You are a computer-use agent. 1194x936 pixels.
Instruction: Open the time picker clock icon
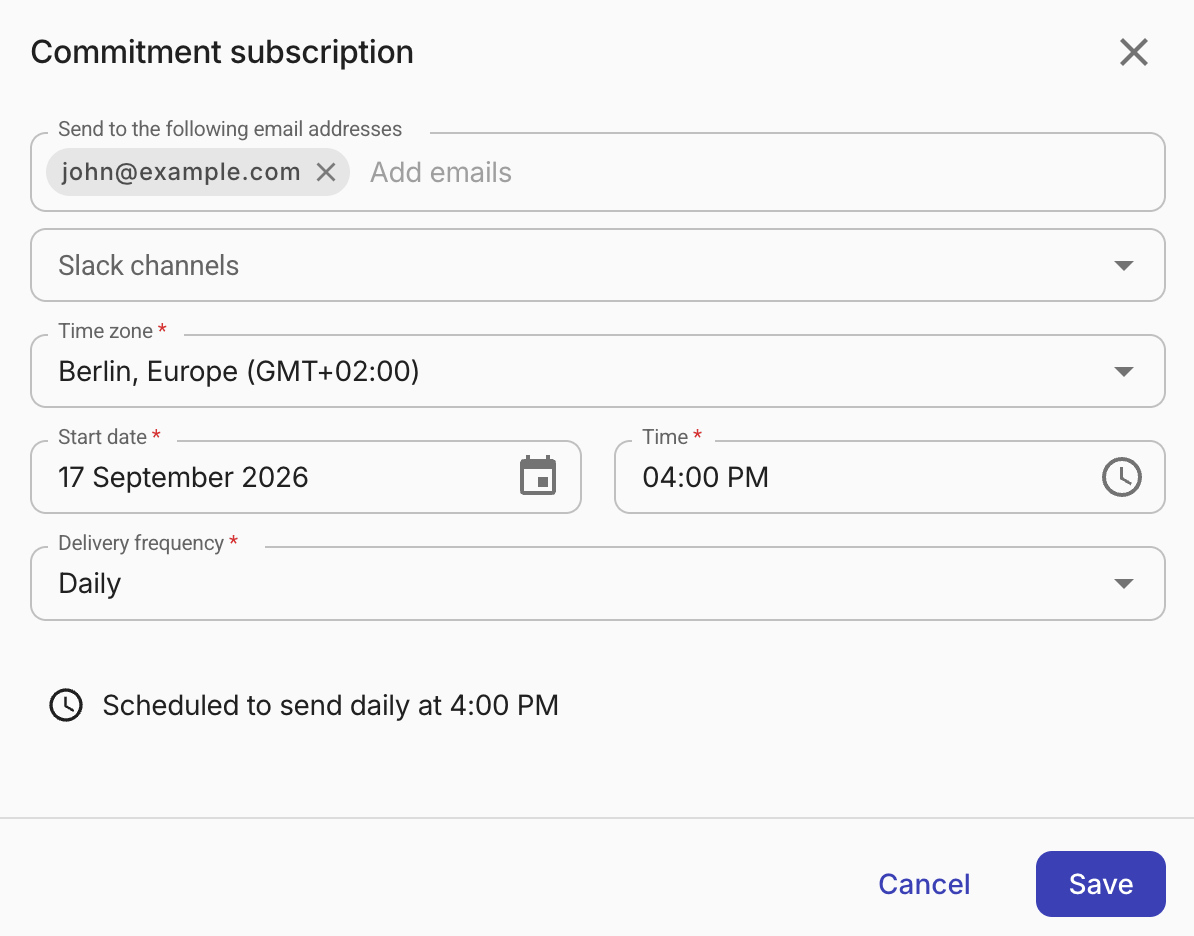pos(1122,477)
